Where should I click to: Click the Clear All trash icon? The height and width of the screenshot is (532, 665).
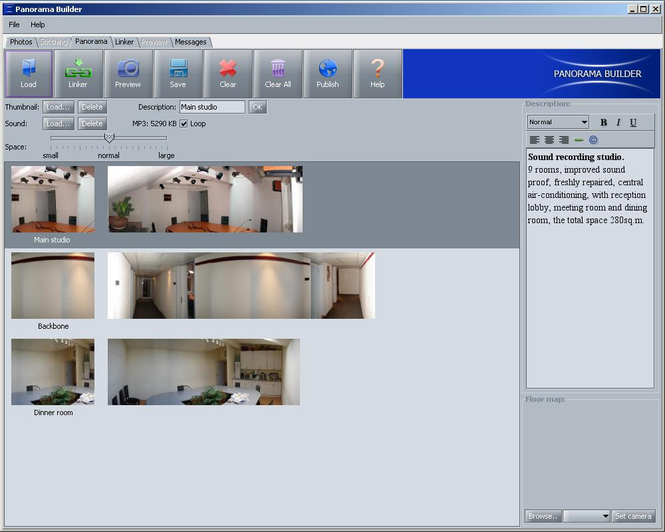point(278,74)
